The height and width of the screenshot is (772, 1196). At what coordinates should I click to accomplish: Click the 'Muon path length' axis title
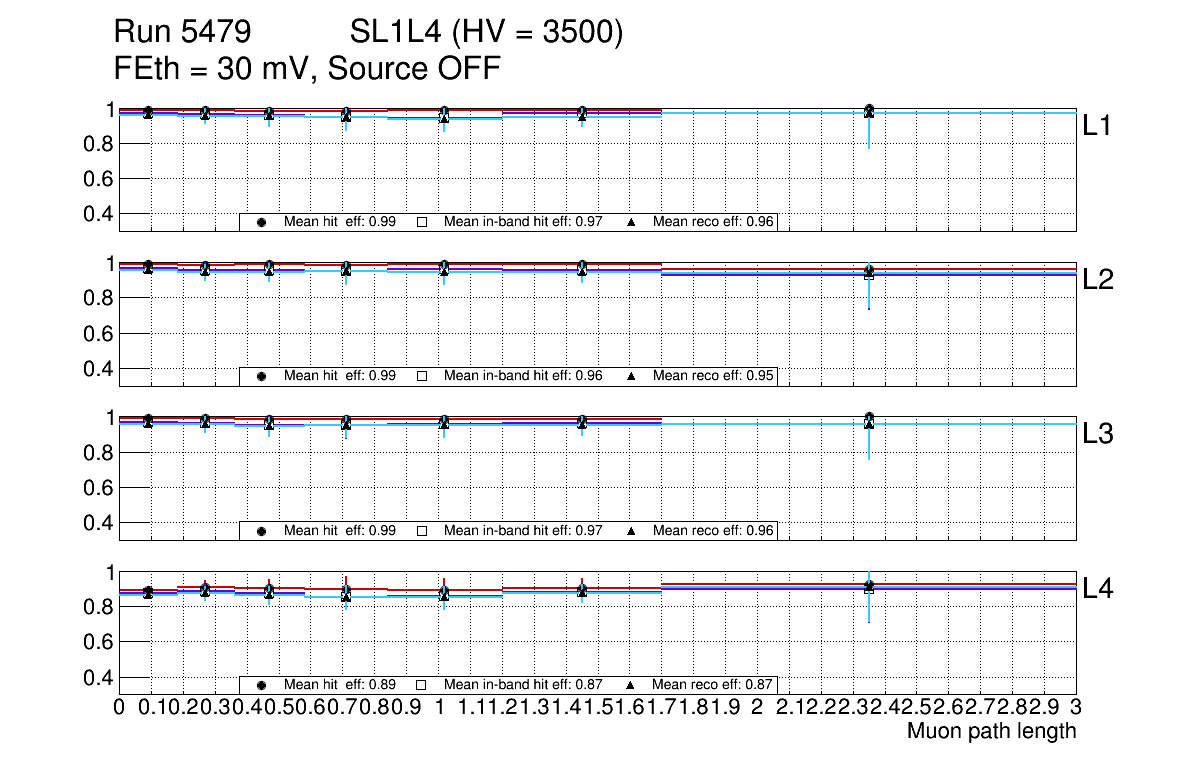pyautogui.click(x=991, y=731)
